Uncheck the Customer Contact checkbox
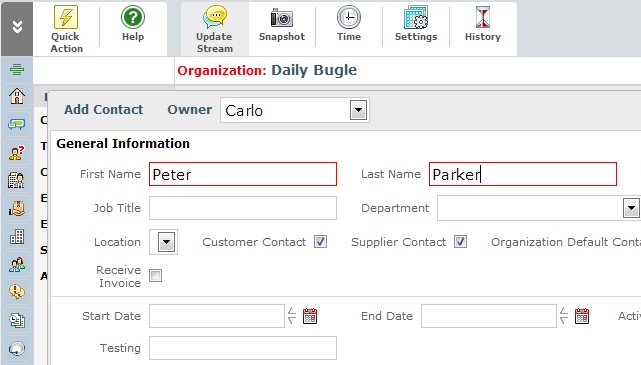Screen dimensions: 641x365 tap(320, 242)
